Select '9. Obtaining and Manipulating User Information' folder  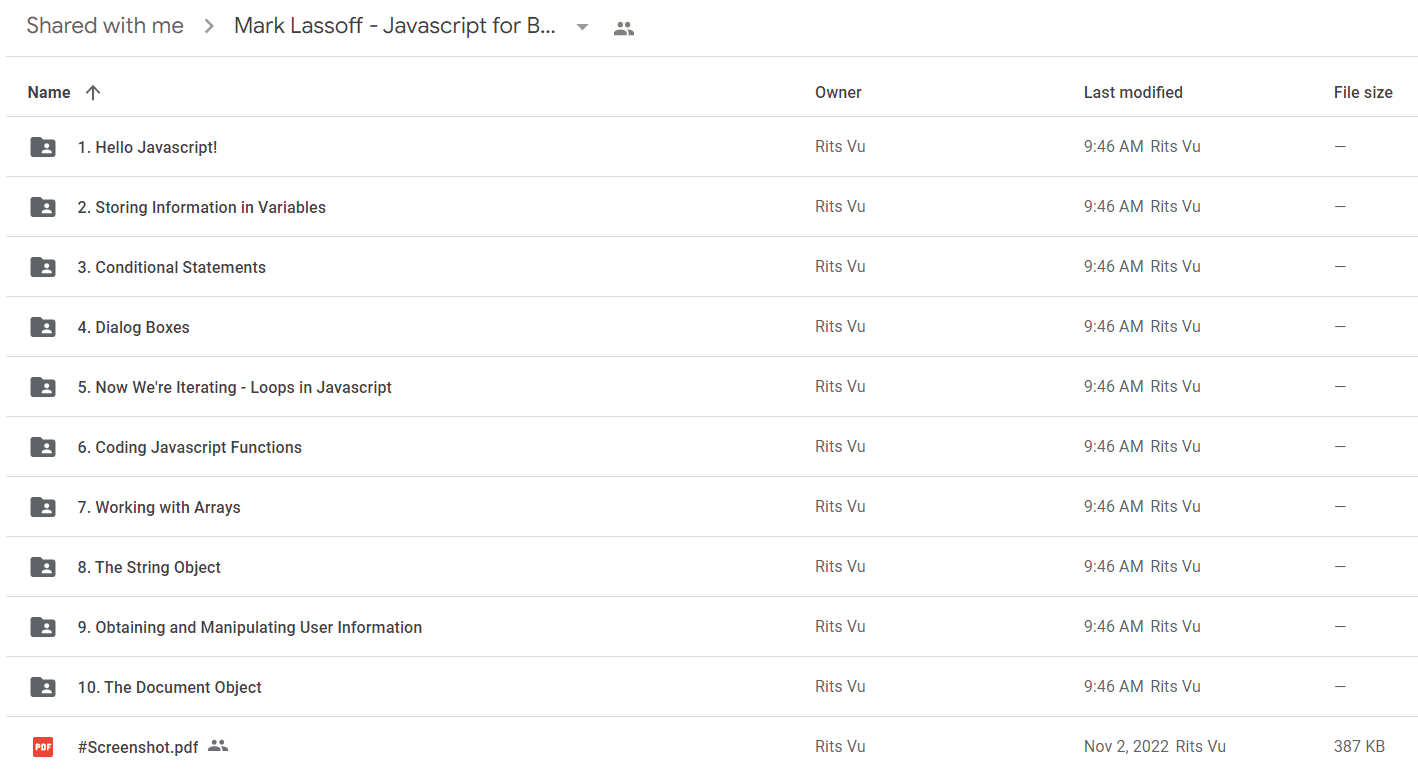(x=250, y=627)
